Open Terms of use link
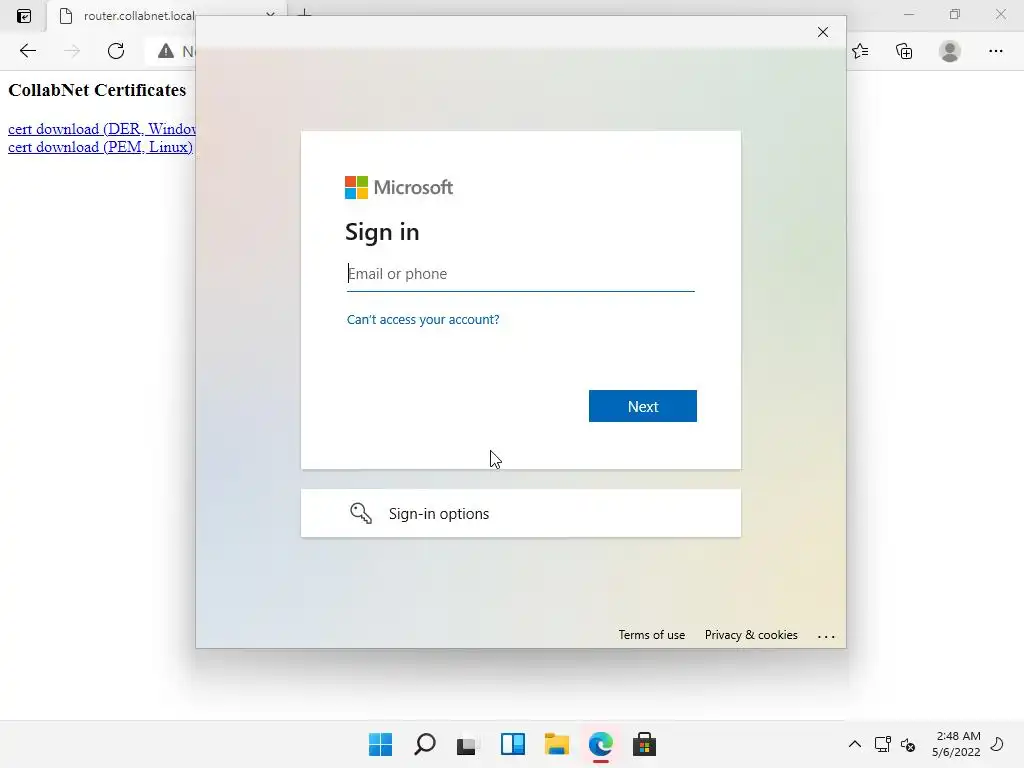 652,635
